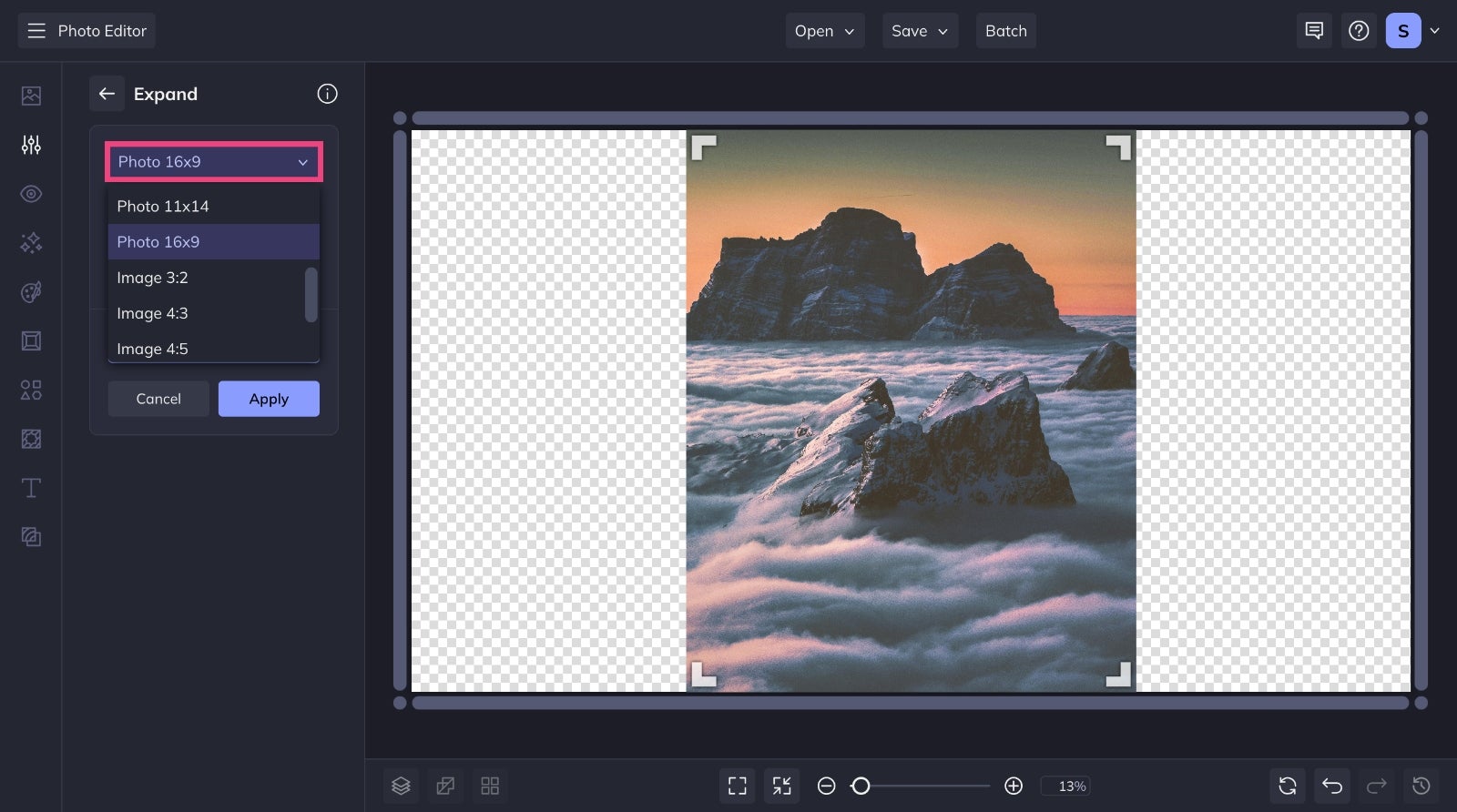
Task: Click the aspect ratio list scrollbar
Action: click(x=311, y=294)
